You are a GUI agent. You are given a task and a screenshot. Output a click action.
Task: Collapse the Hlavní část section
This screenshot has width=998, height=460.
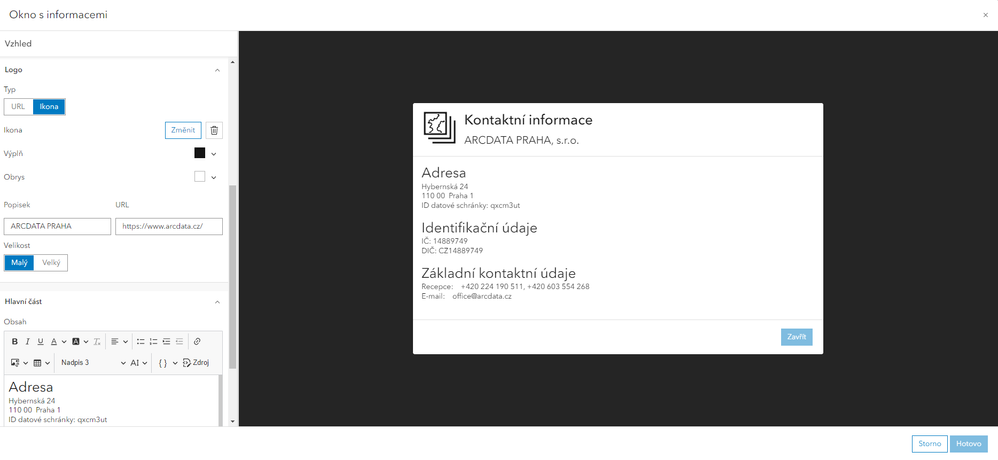pyautogui.click(x=217, y=302)
